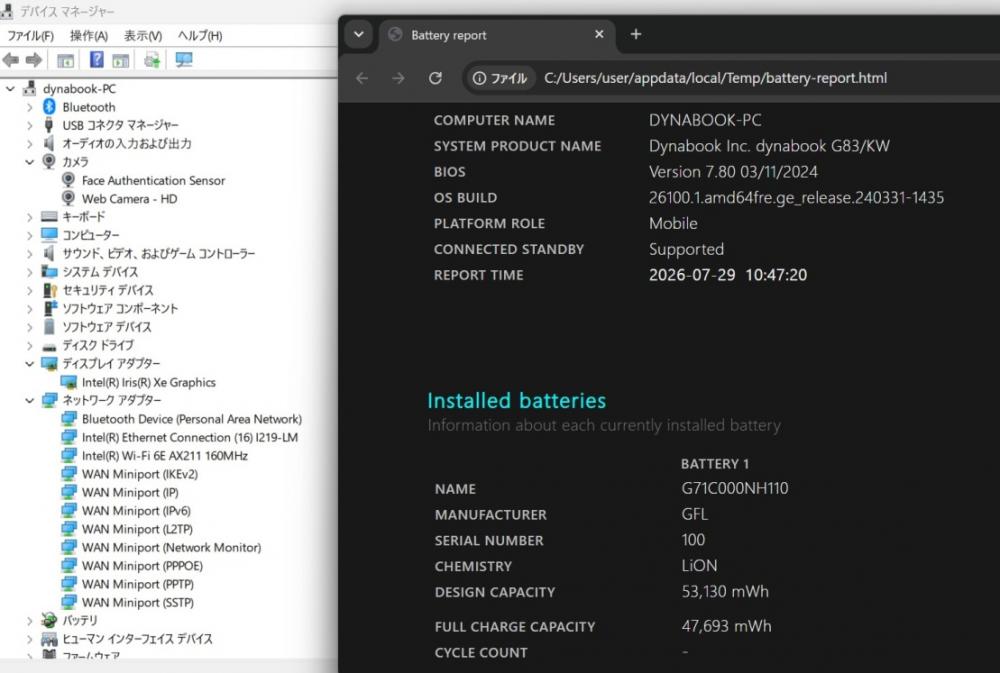Click the browser forward arrow
The width and height of the screenshot is (1000, 673).
click(399, 78)
